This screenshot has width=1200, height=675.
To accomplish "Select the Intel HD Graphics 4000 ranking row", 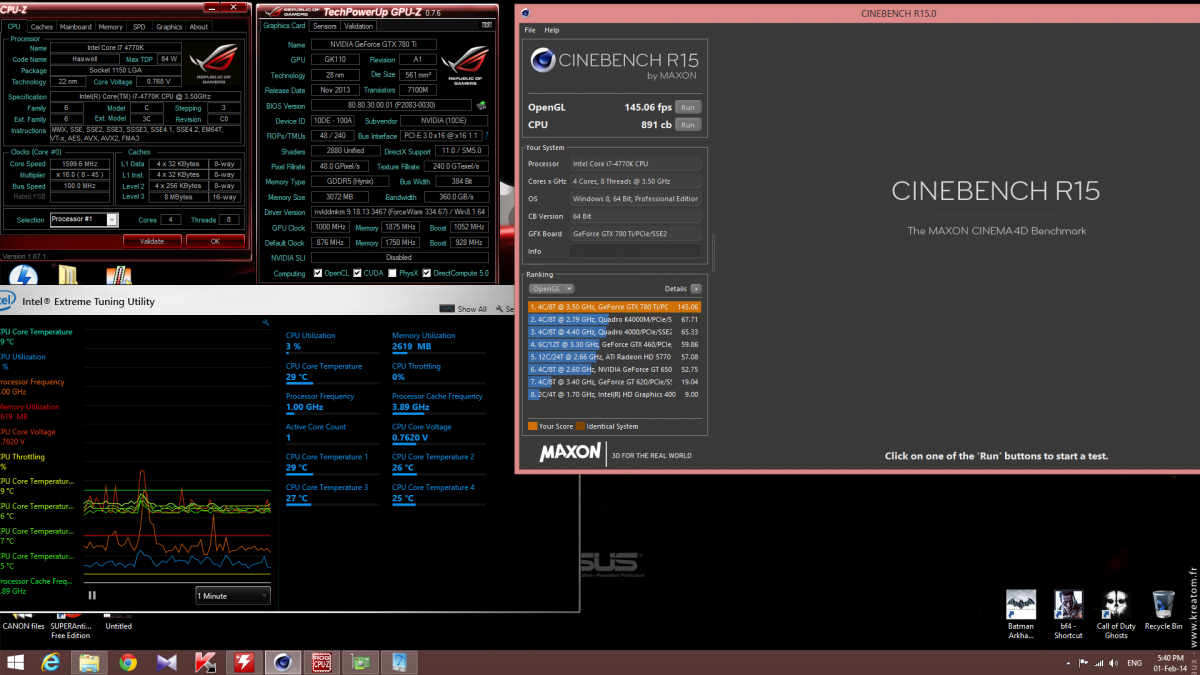I will pyautogui.click(x=614, y=394).
